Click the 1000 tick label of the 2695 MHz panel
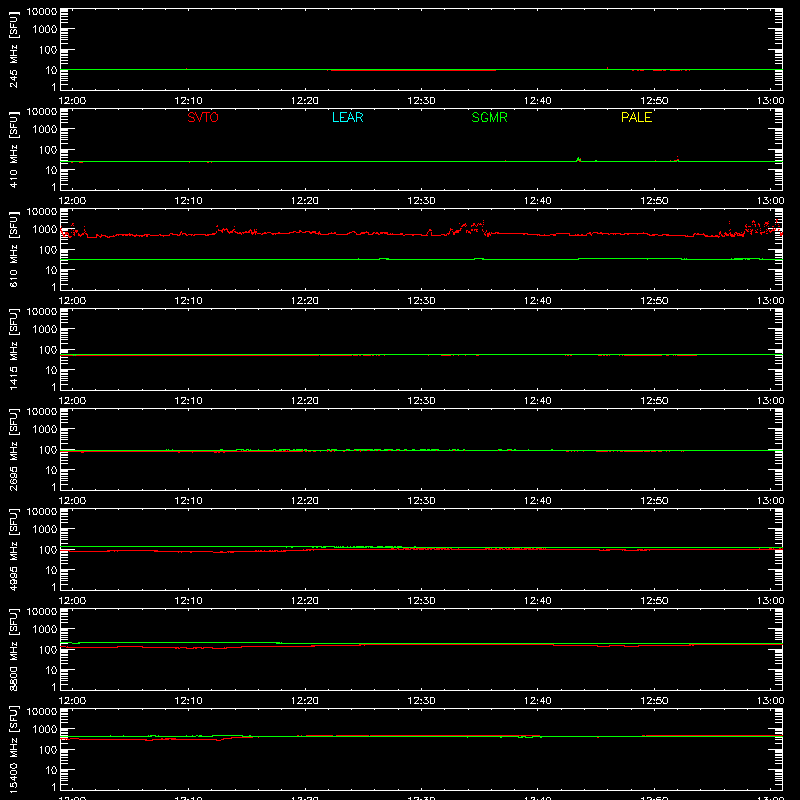Viewport: 800px width, 800px height. (x=45, y=430)
